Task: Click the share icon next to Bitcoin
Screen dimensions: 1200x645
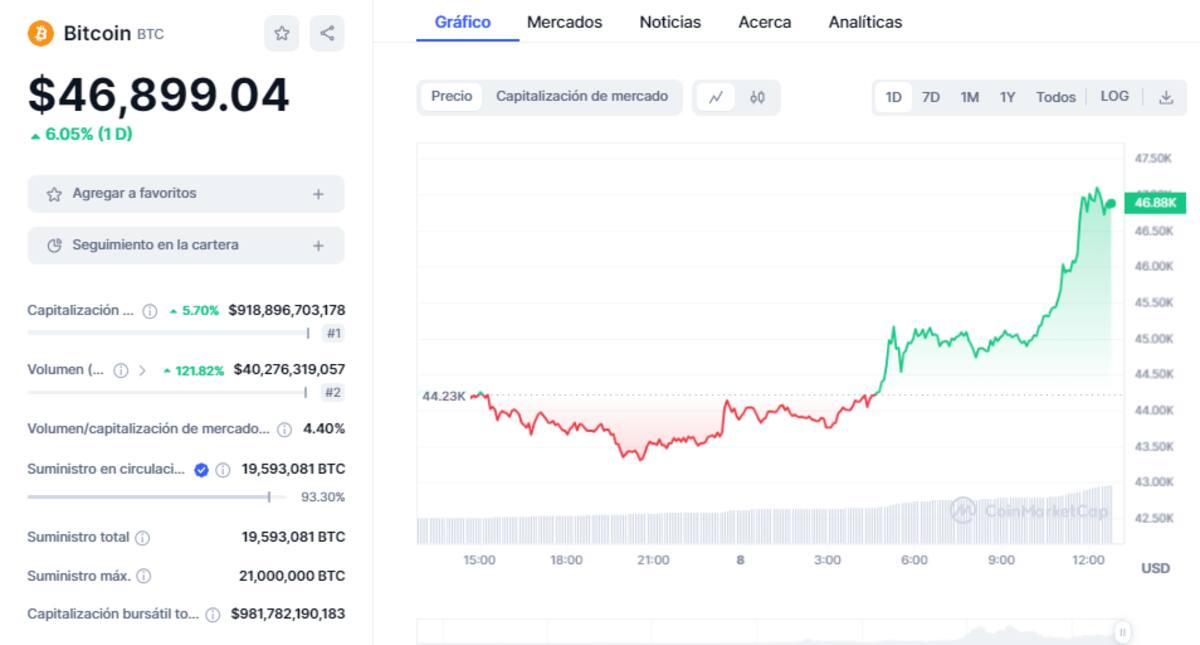Action: (x=327, y=34)
